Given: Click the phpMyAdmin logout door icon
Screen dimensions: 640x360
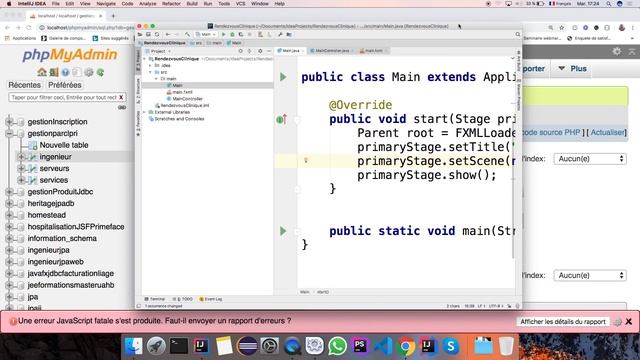Looking at the screenshot, I should (x=53, y=72).
